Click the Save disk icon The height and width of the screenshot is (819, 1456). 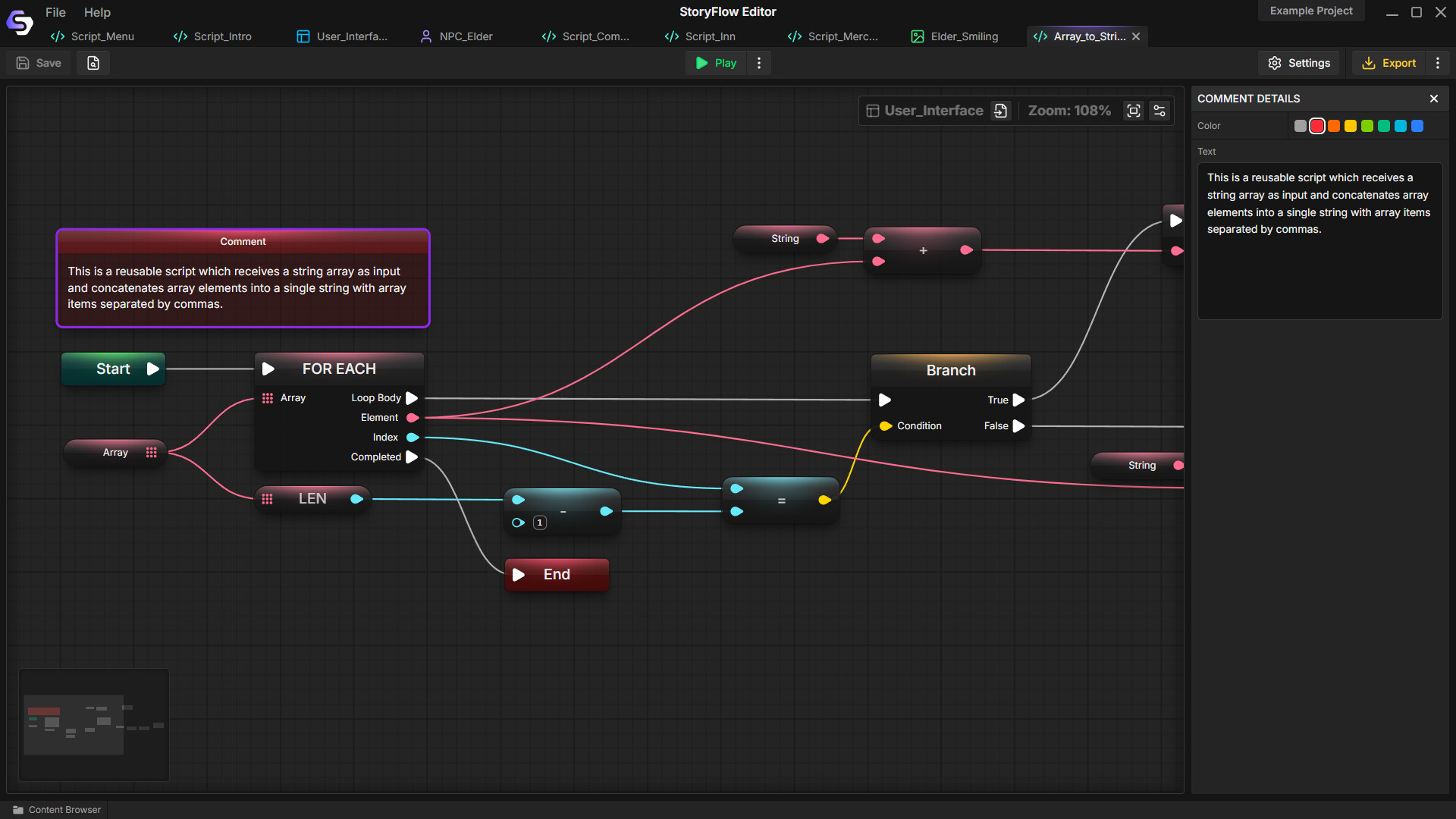click(22, 63)
